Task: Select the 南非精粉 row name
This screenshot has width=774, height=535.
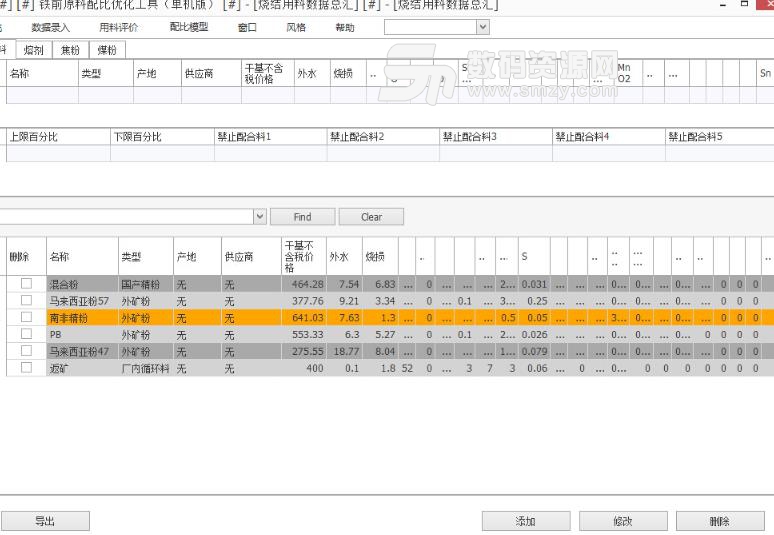Action: [82, 318]
